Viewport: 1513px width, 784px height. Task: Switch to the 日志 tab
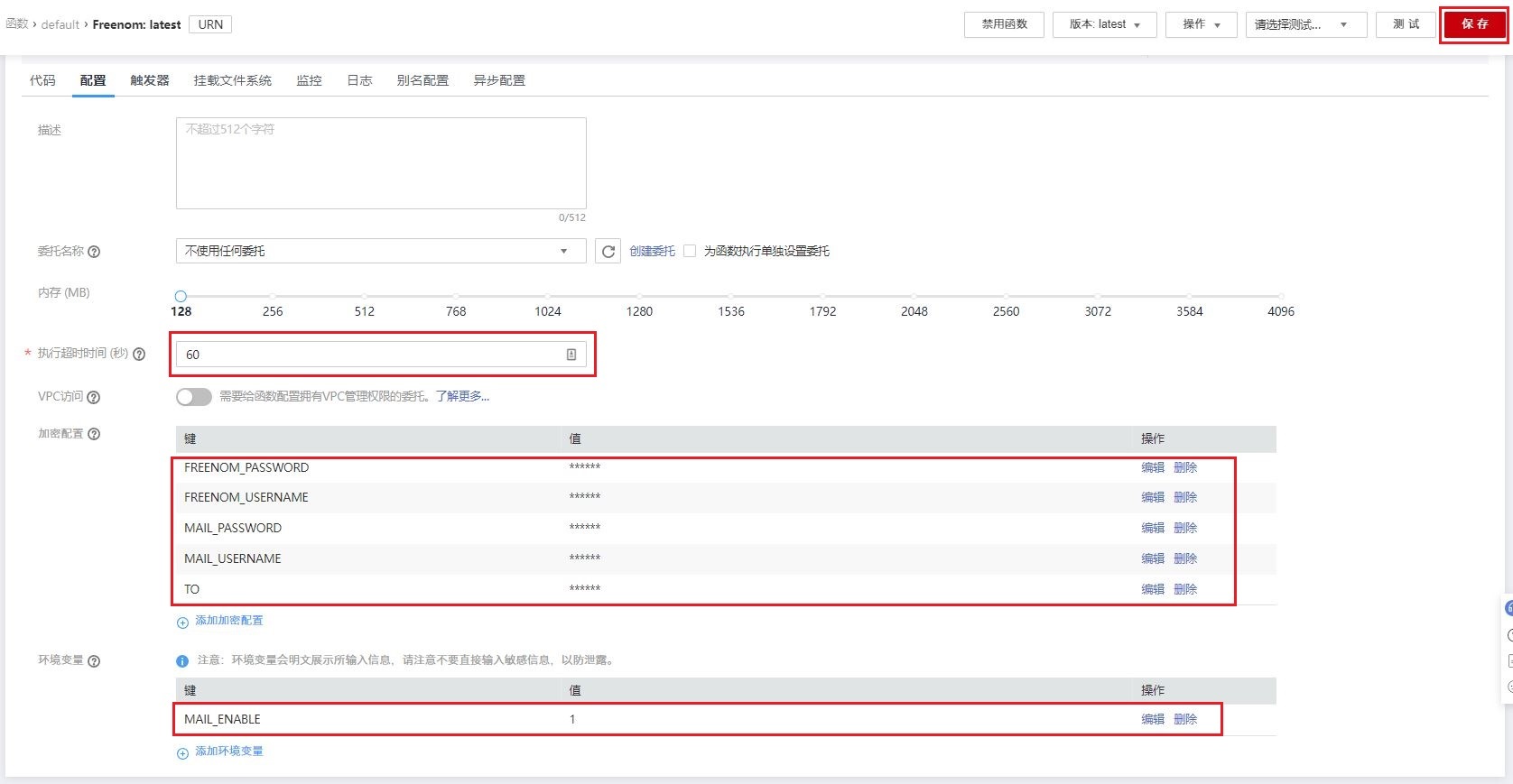coord(360,80)
